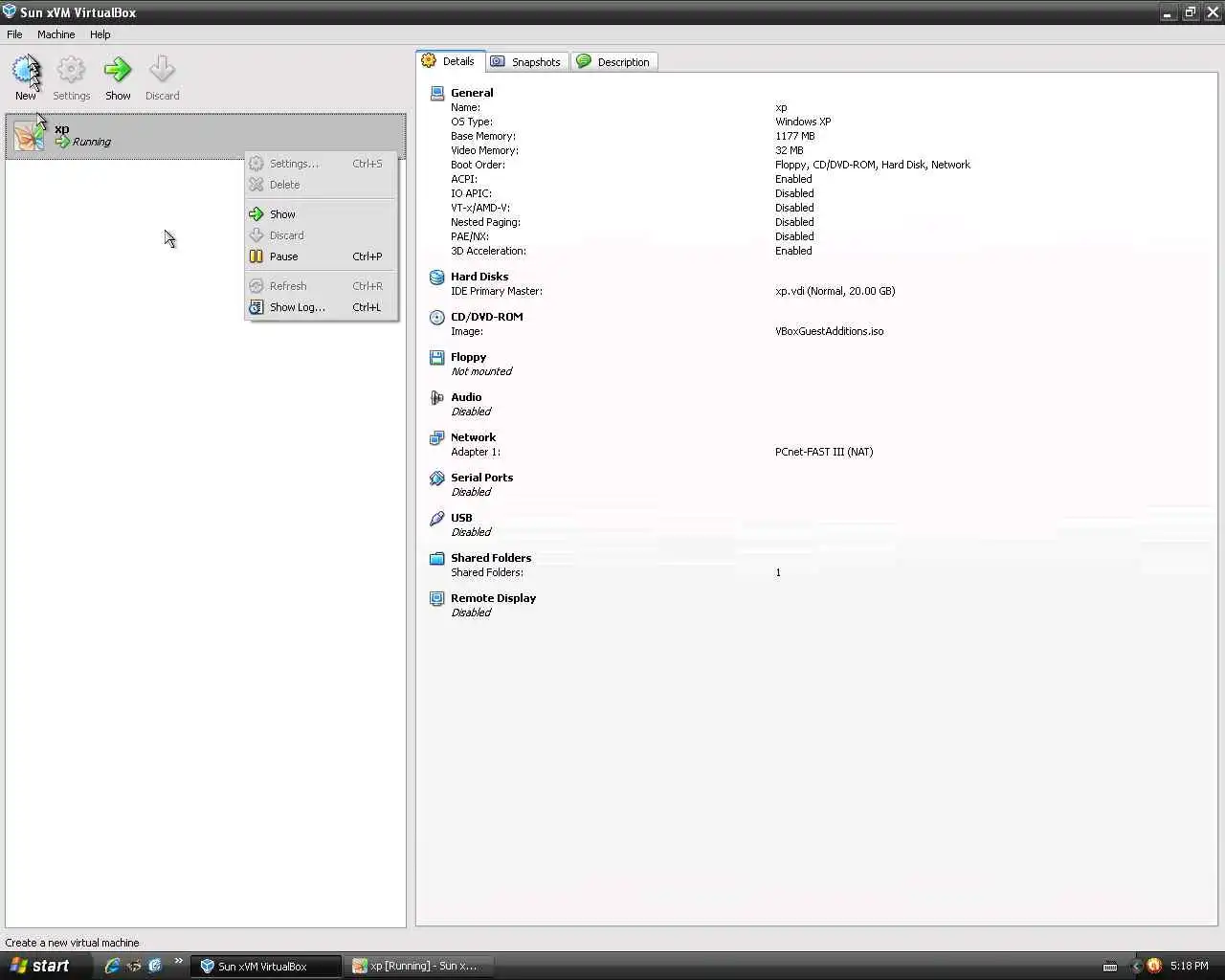
Task: Click the Shared Folders folder icon
Action: [x=437, y=558]
